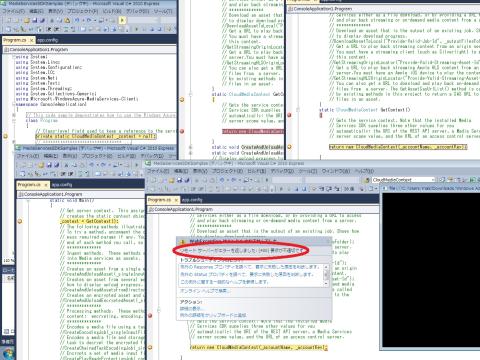The height and width of the screenshot is (360, 480).
Task: Click the Save All icon in front window toolbar
Action: 187,180
